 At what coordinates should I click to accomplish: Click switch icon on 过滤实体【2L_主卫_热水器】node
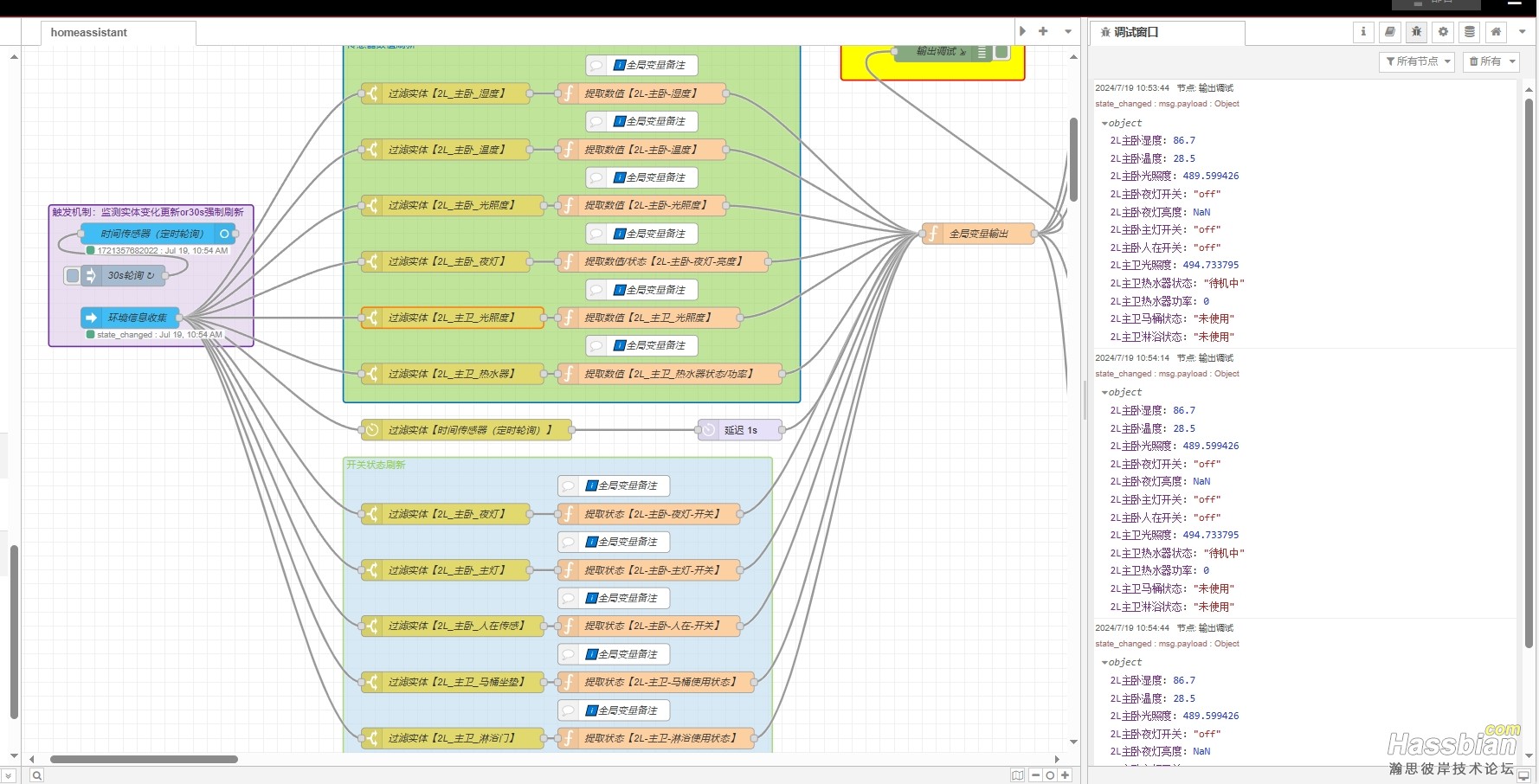[x=372, y=374]
